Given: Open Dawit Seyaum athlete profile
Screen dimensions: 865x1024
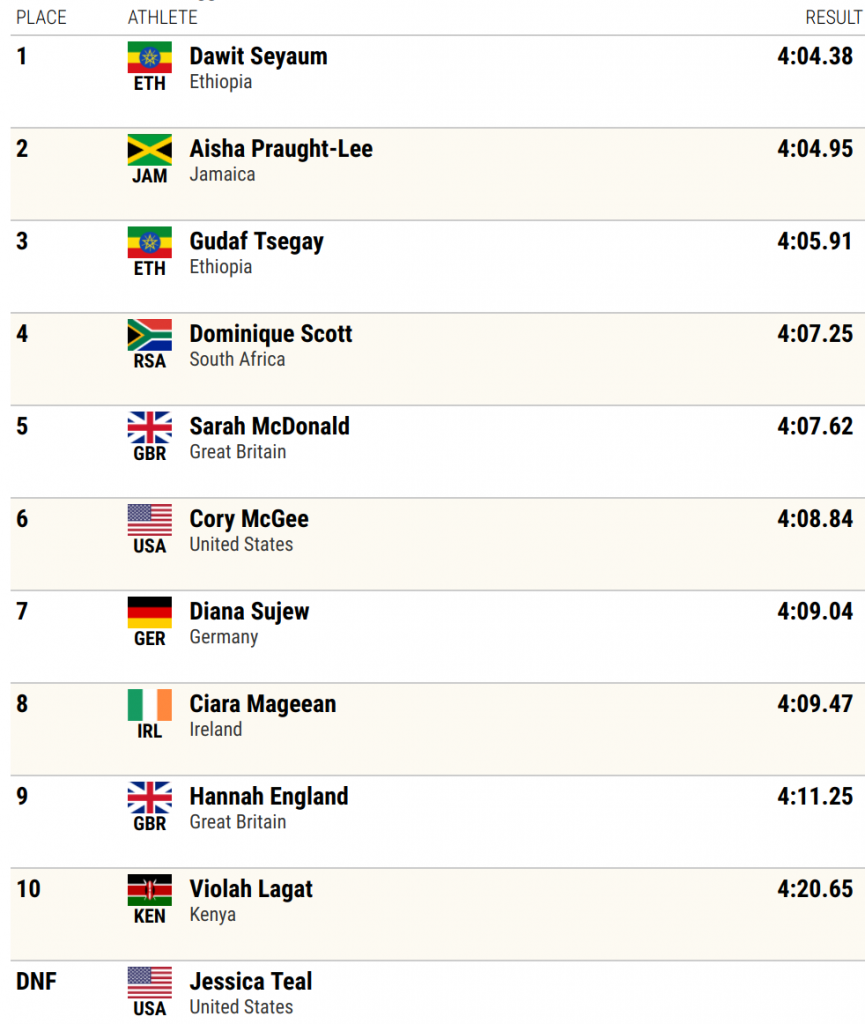Looking at the screenshot, I should point(259,57).
